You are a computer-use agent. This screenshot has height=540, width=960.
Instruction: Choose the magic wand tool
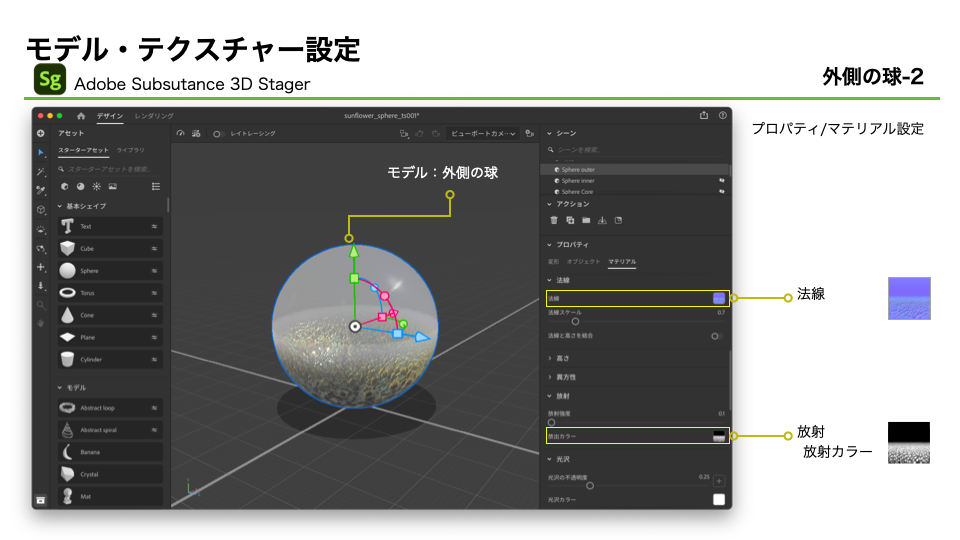coord(41,171)
